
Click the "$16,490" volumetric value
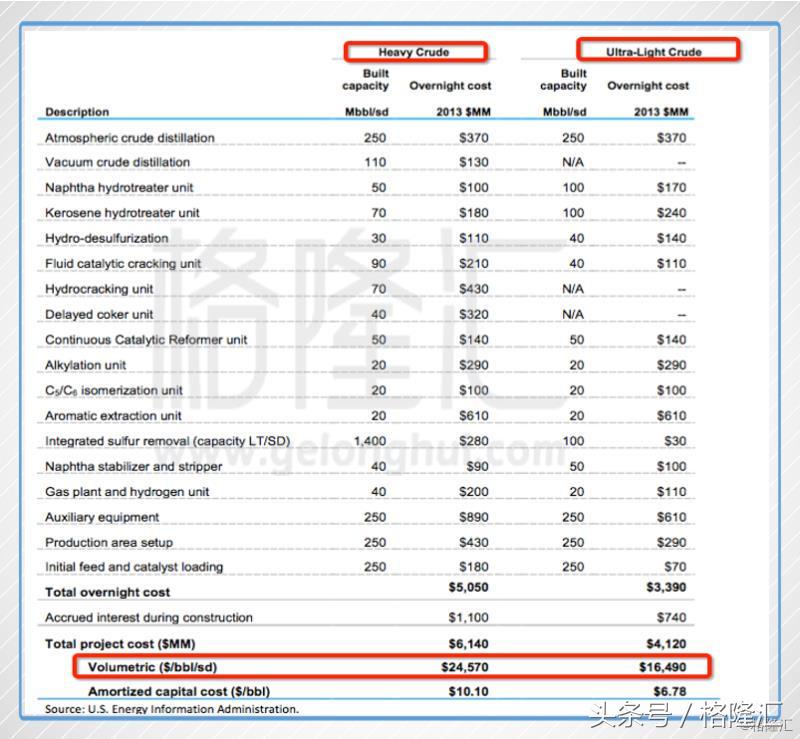click(663, 667)
